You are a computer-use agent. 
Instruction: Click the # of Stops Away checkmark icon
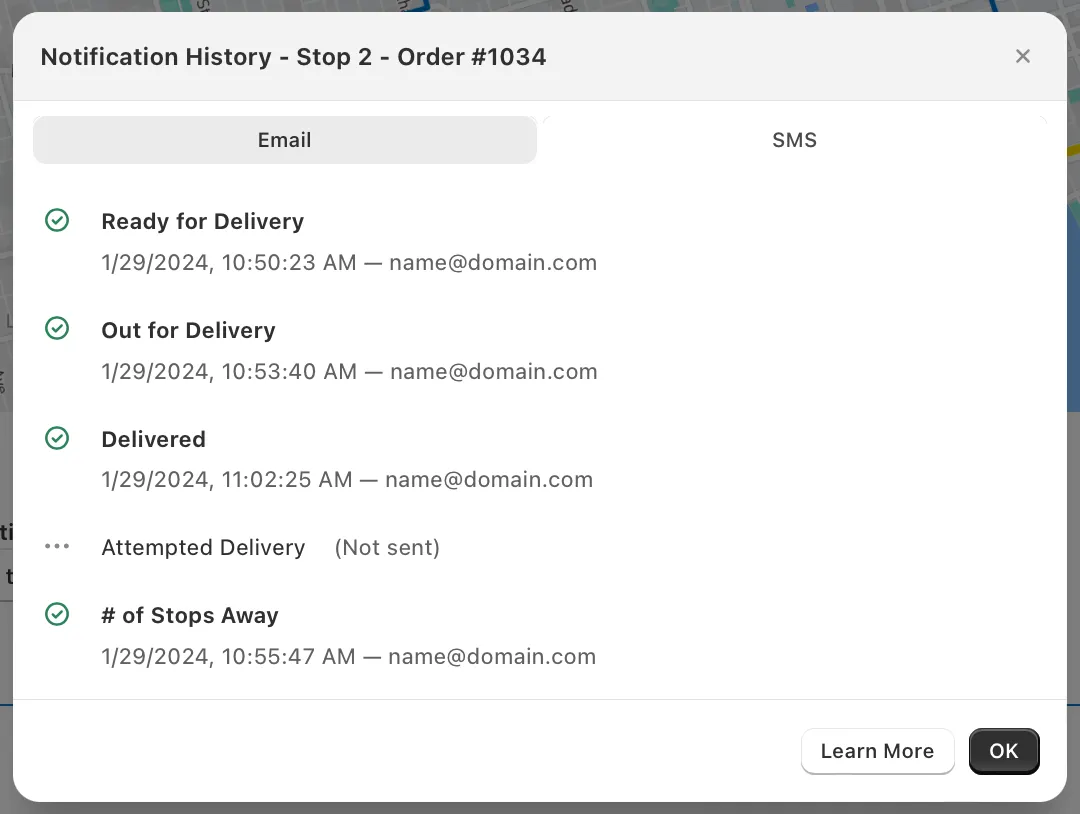tap(57, 614)
